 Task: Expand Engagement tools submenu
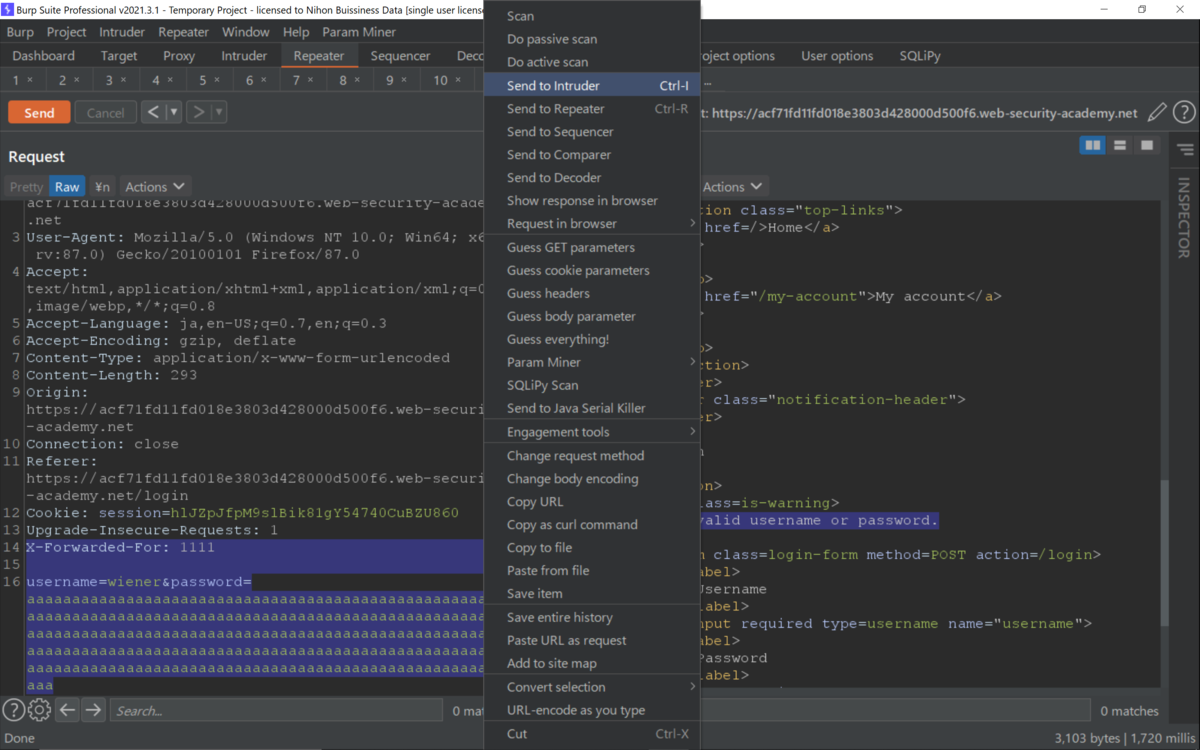(x=591, y=432)
